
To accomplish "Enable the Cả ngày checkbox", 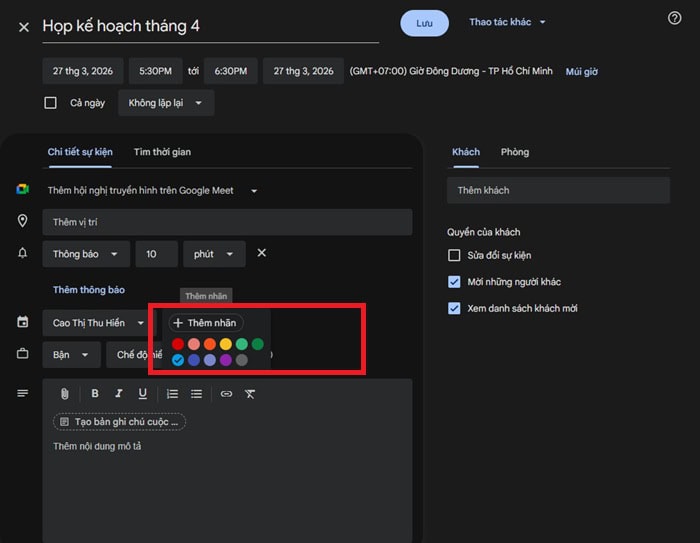I will click(x=51, y=103).
